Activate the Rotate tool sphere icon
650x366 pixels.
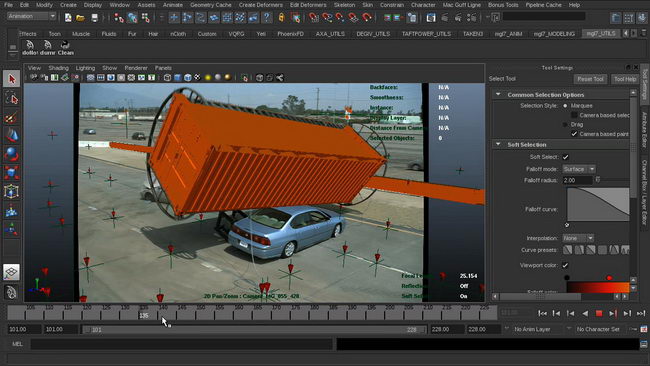pos(12,154)
